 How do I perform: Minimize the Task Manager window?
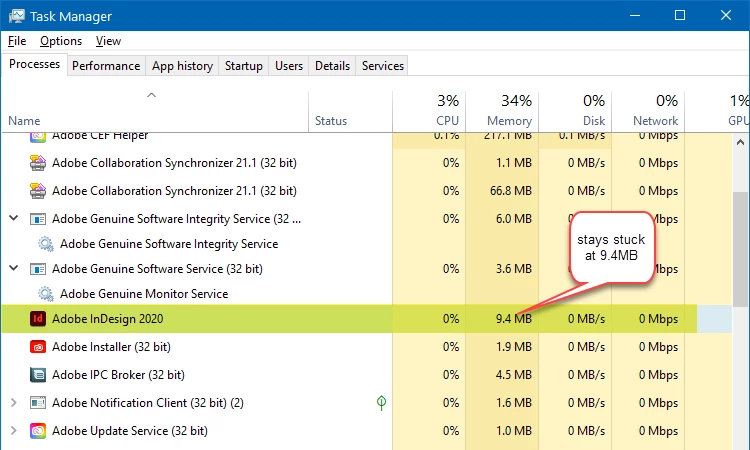point(635,15)
